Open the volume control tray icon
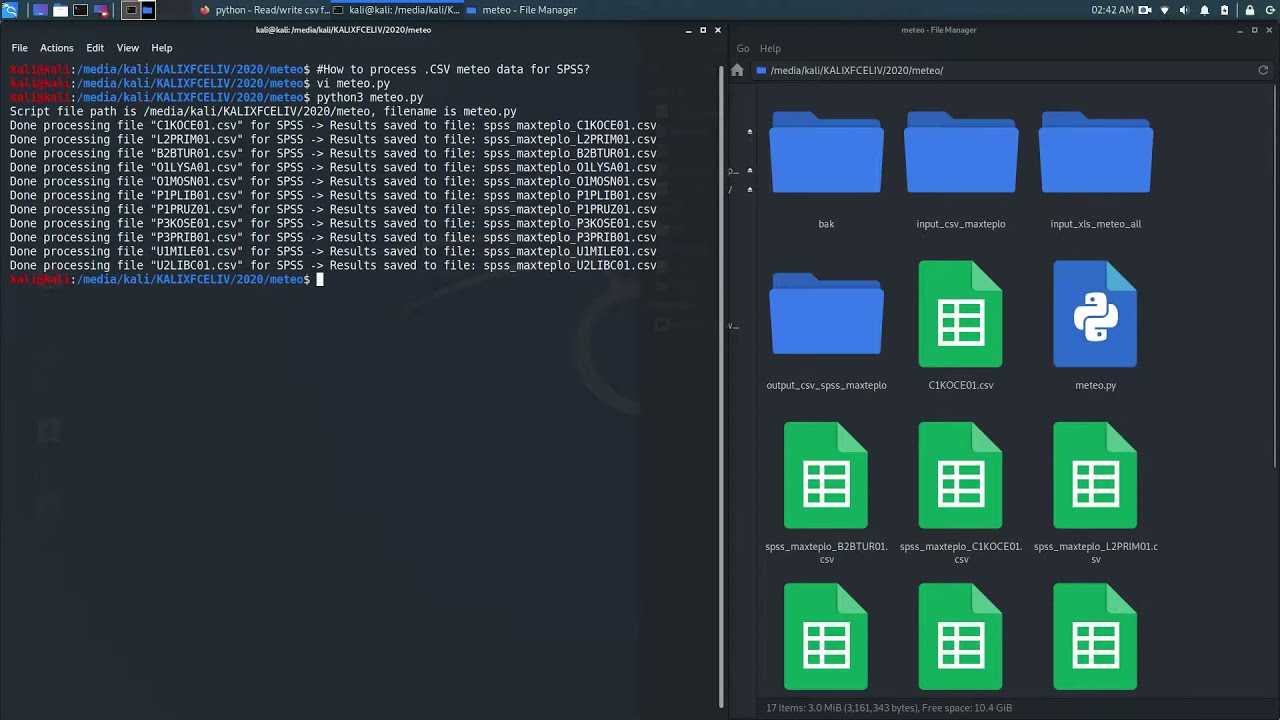The height and width of the screenshot is (720, 1280). point(1185,10)
